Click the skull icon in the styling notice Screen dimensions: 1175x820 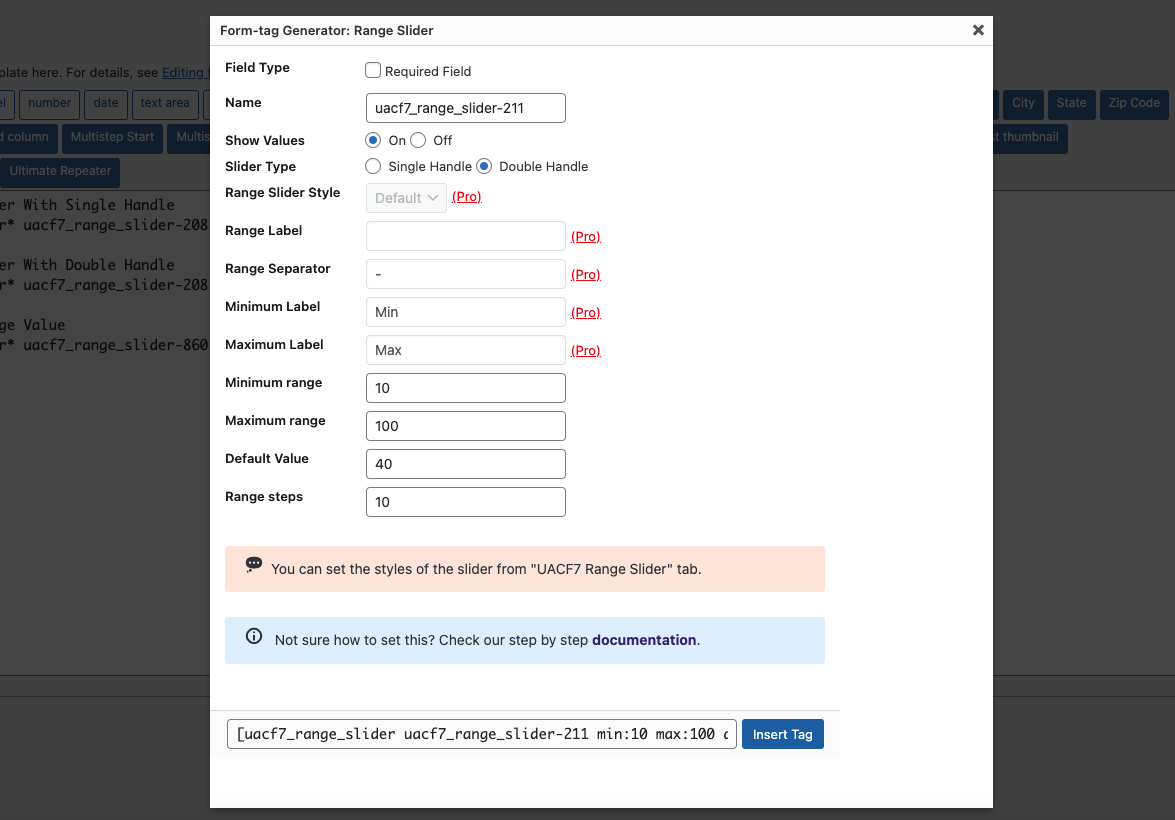click(x=253, y=565)
